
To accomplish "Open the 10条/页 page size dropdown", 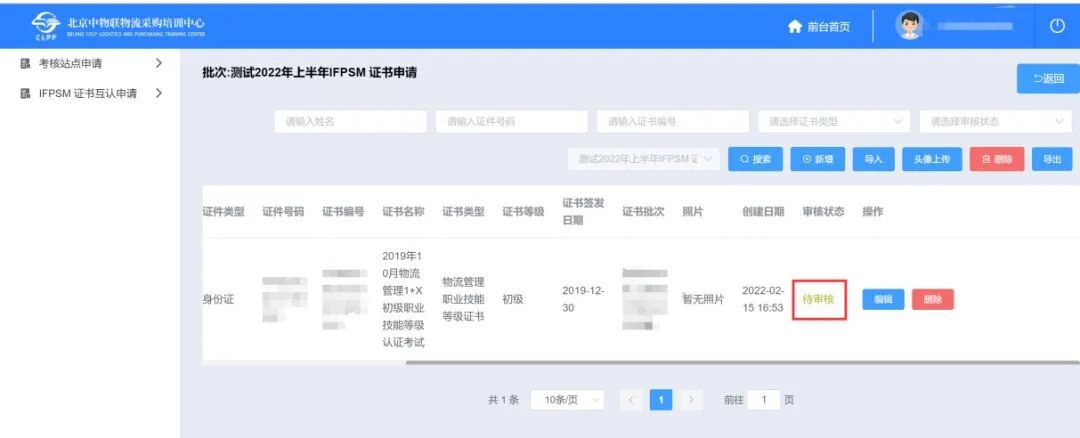I will pyautogui.click(x=568, y=400).
